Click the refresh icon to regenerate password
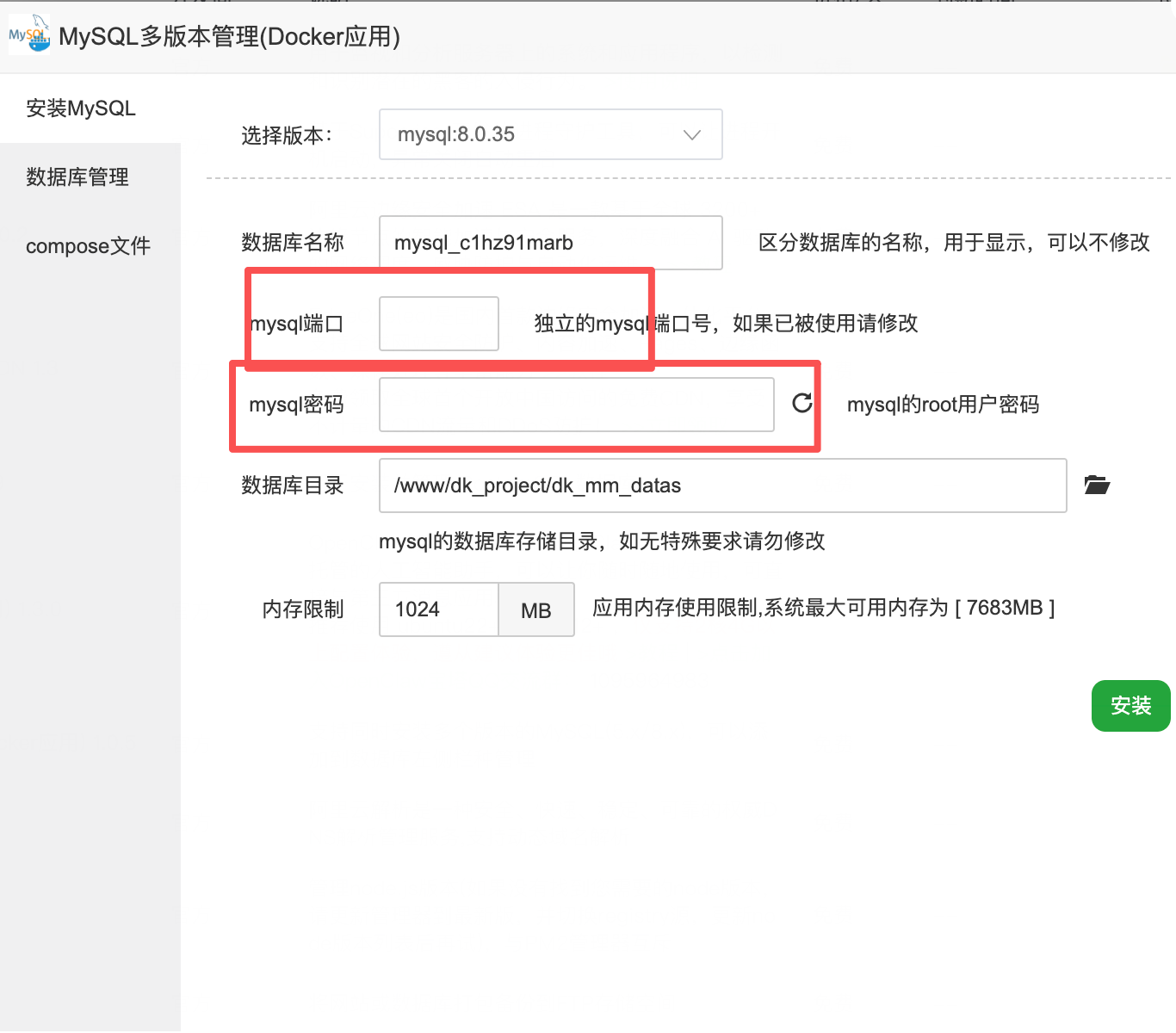Image resolution: width=1176 pixels, height=1033 pixels. (x=802, y=403)
